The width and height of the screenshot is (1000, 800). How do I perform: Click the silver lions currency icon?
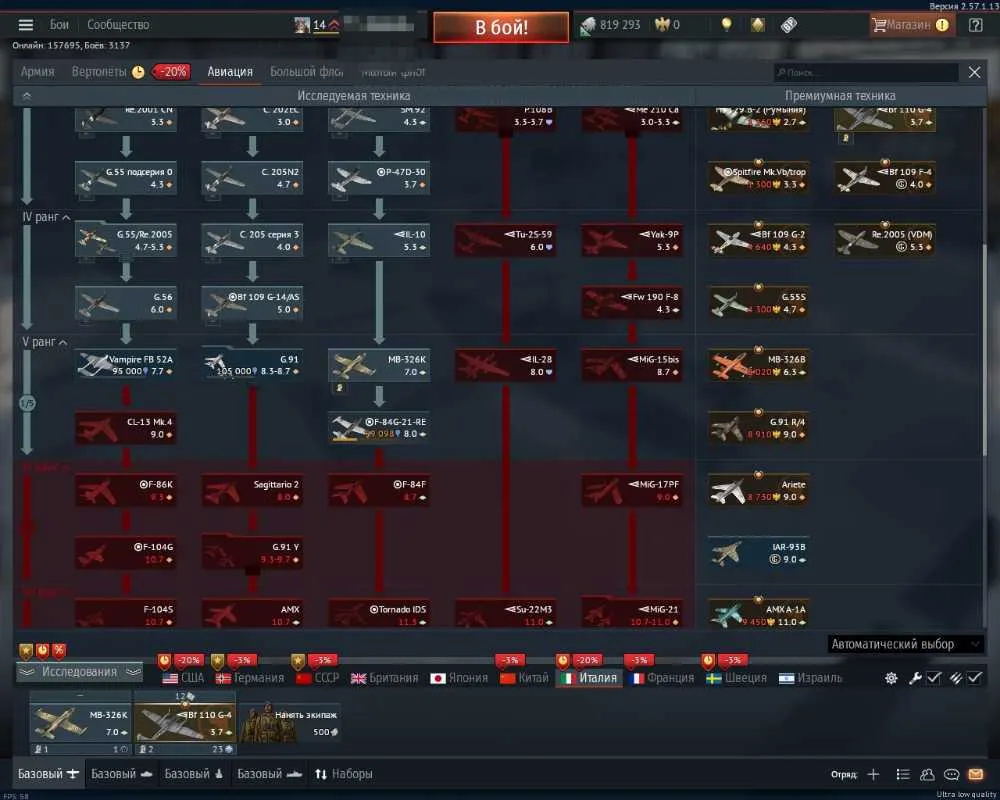pyautogui.click(x=587, y=26)
